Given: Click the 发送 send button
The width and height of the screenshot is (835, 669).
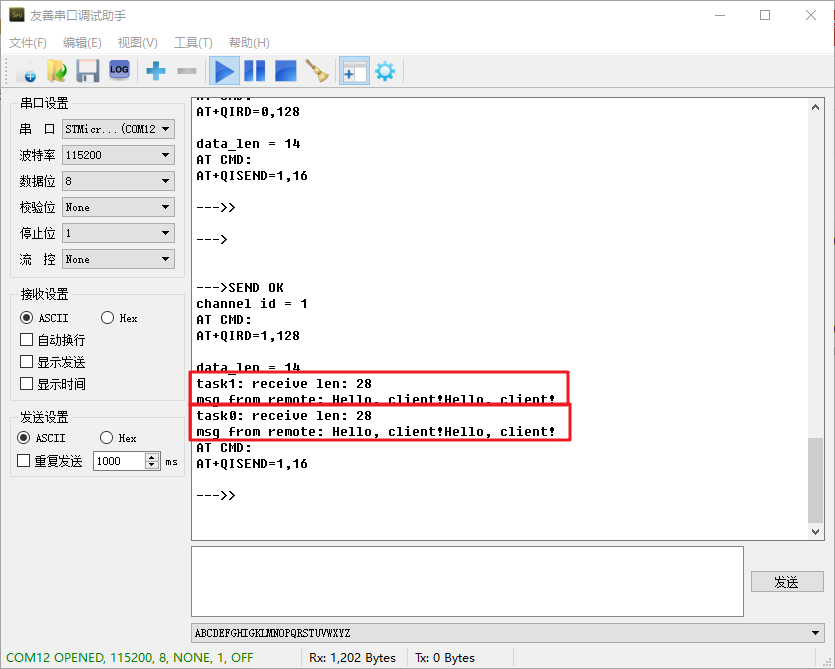Looking at the screenshot, I should point(787,582).
